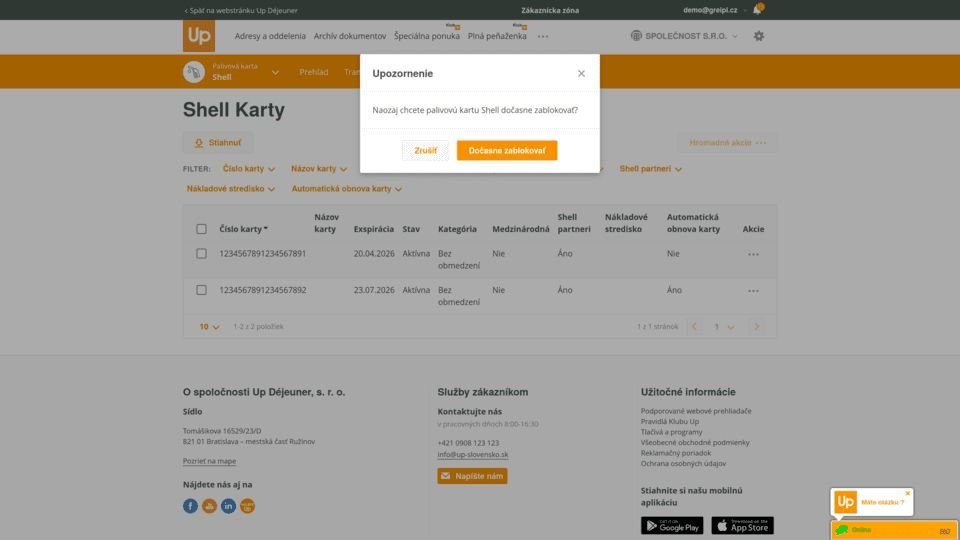This screenshot has width=960, height=540.
Task: Expand the Nákladové stredisko filter
Action: coord(230,189)
